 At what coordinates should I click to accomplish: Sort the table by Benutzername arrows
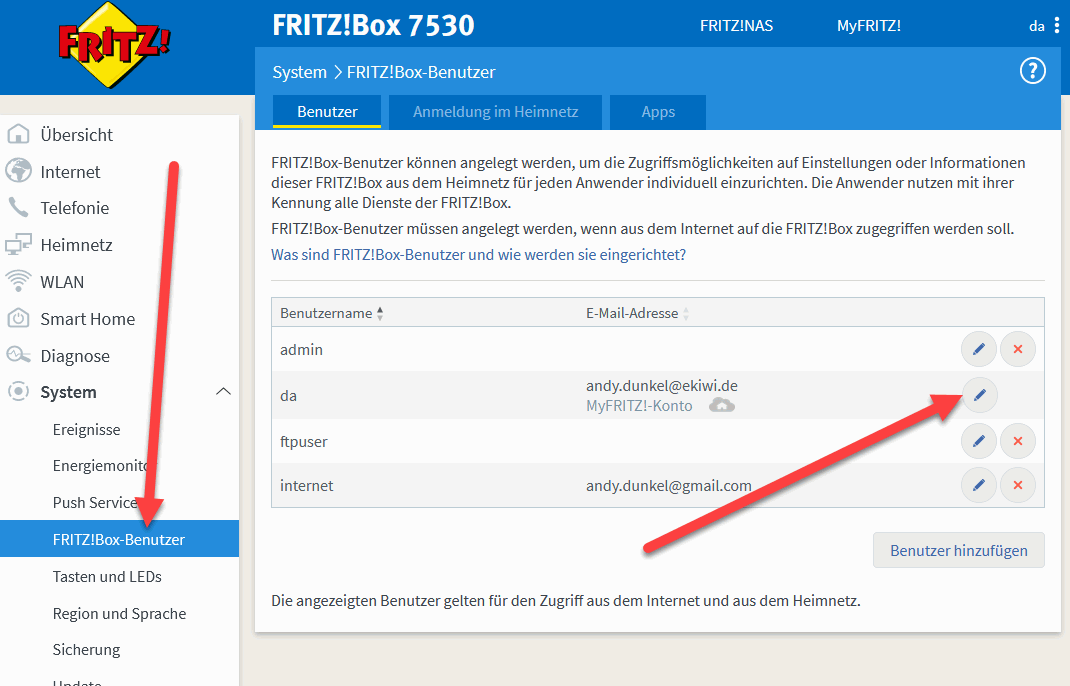click(x=380, y=313)
